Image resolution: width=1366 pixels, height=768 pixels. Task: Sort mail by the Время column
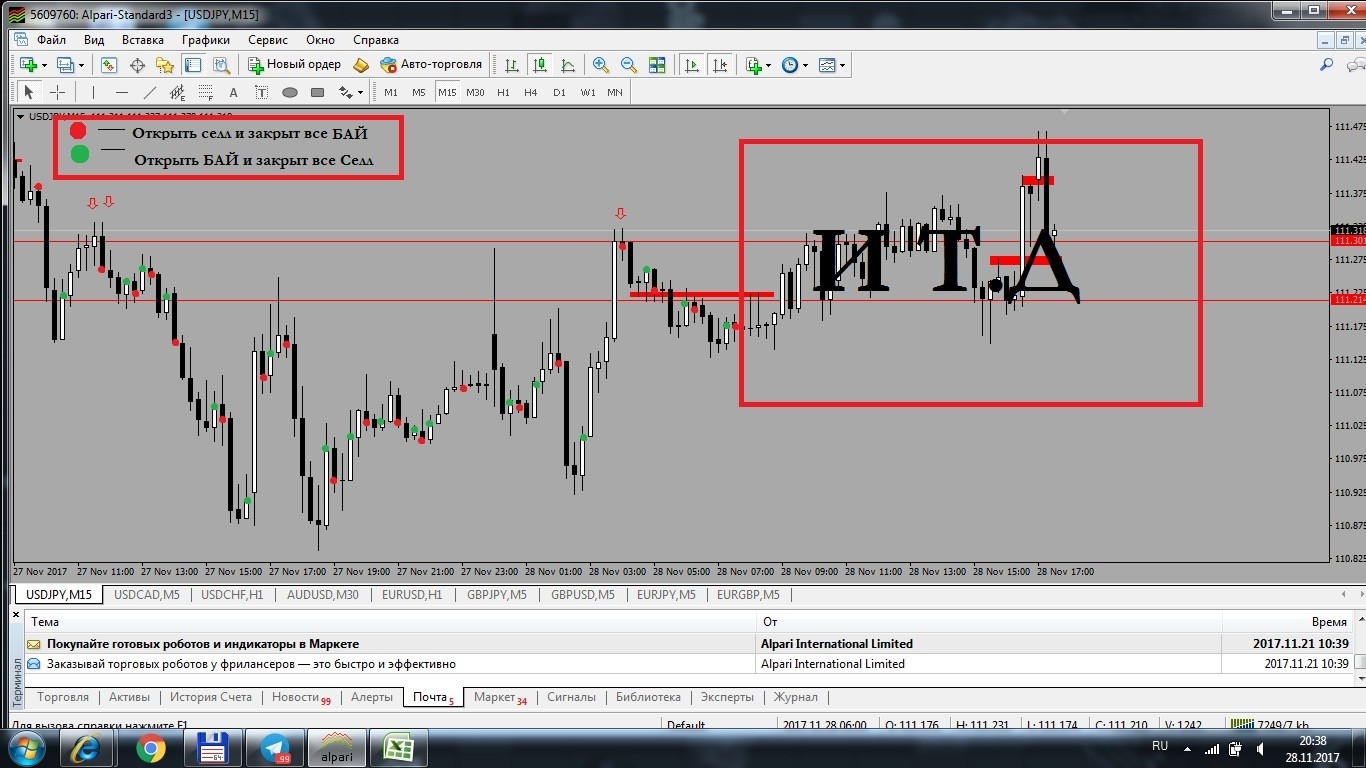1286,622
